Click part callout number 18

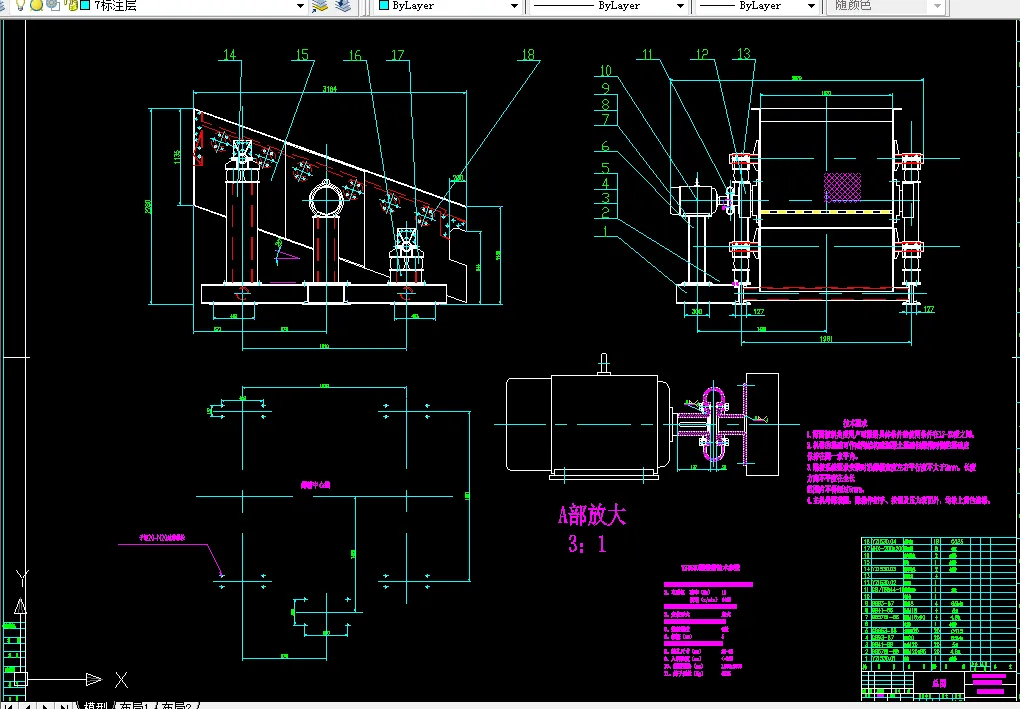[528, 55]
